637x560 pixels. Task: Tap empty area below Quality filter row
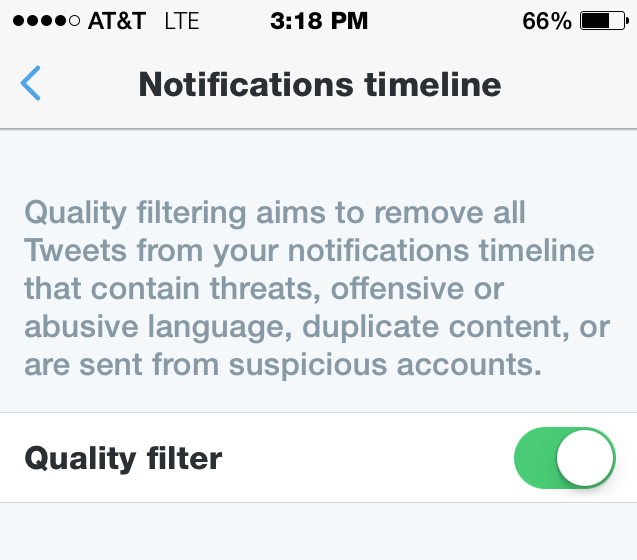click(x=318, y=532)
